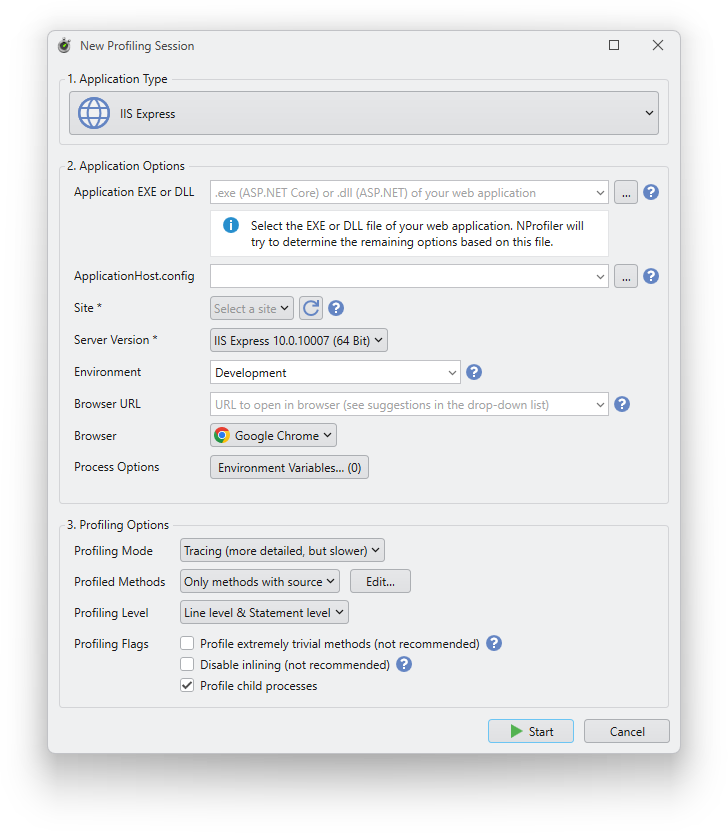Open the IIS Express application type dropdown

[364, 113]
